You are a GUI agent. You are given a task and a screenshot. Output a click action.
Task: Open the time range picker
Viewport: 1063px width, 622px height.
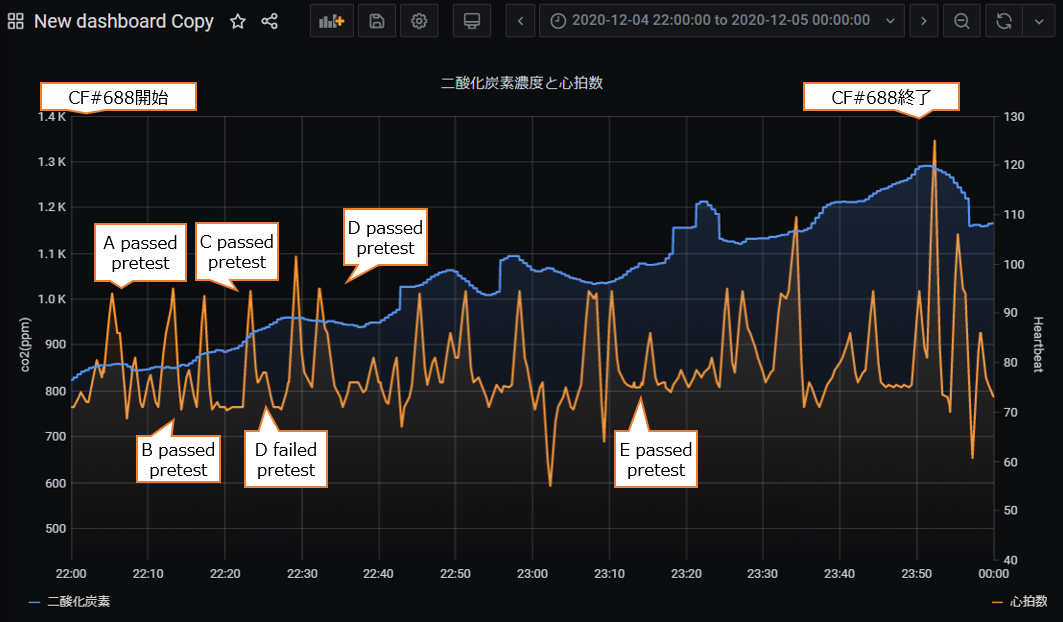722,21
